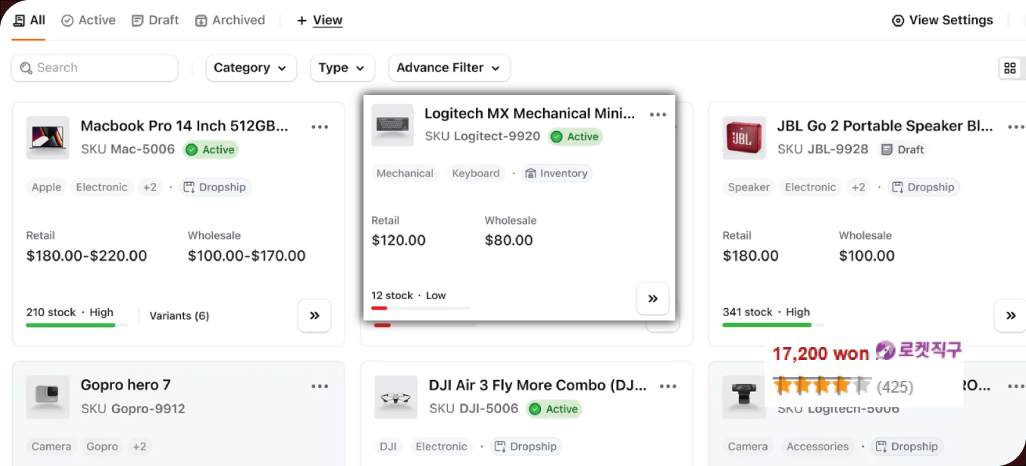This screenshot has width=1026, height=466.
Task: Open Variants (6) on Macbook Pro
Action: (x=179, y=316)
